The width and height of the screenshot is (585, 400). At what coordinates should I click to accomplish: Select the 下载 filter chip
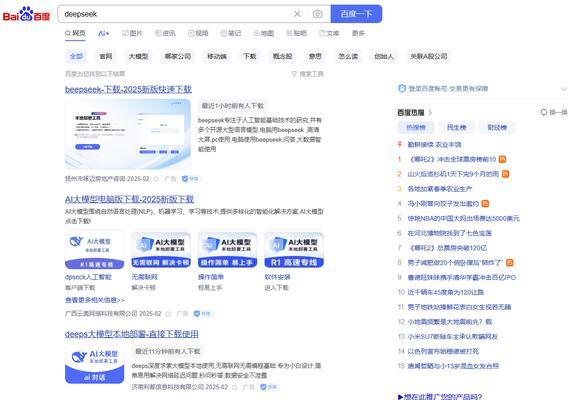250,56
